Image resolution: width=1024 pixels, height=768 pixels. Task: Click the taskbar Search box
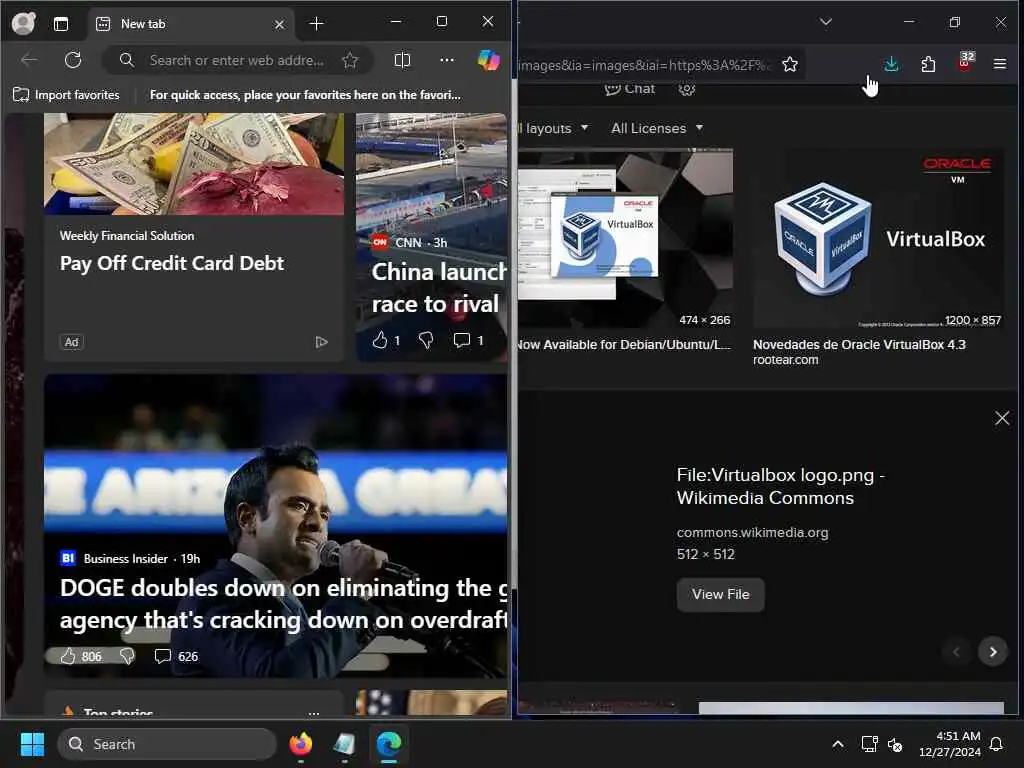point(167,744)
